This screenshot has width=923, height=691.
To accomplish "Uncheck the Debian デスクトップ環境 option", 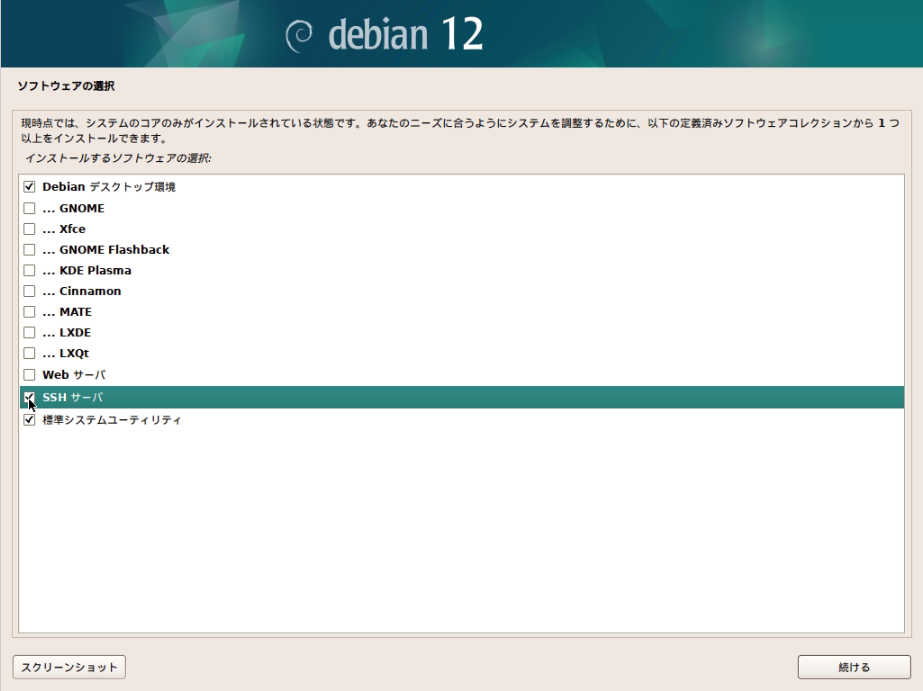I will coord(29,186).
